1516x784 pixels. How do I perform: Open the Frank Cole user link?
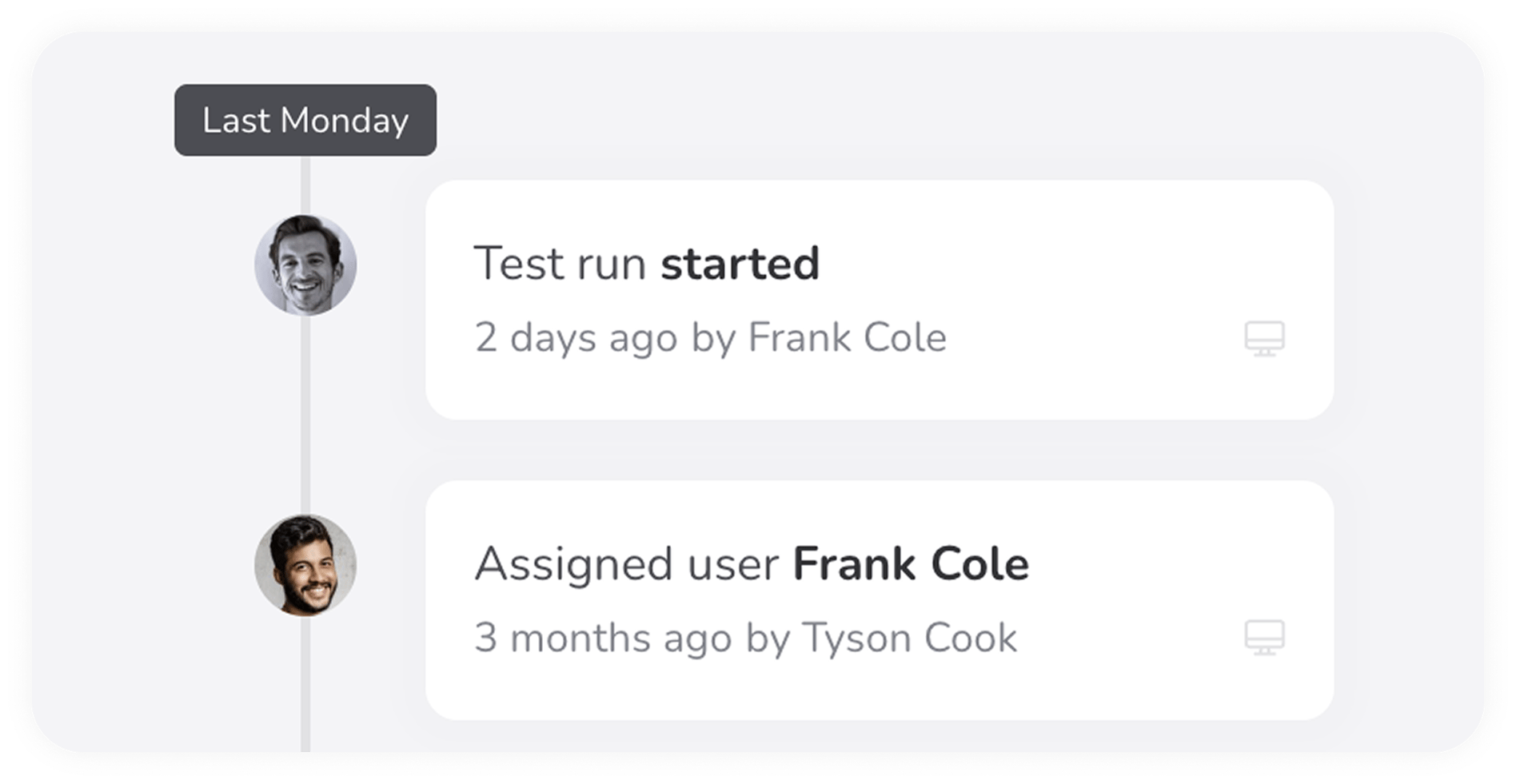pyautogui.click(x=909, y=562)
